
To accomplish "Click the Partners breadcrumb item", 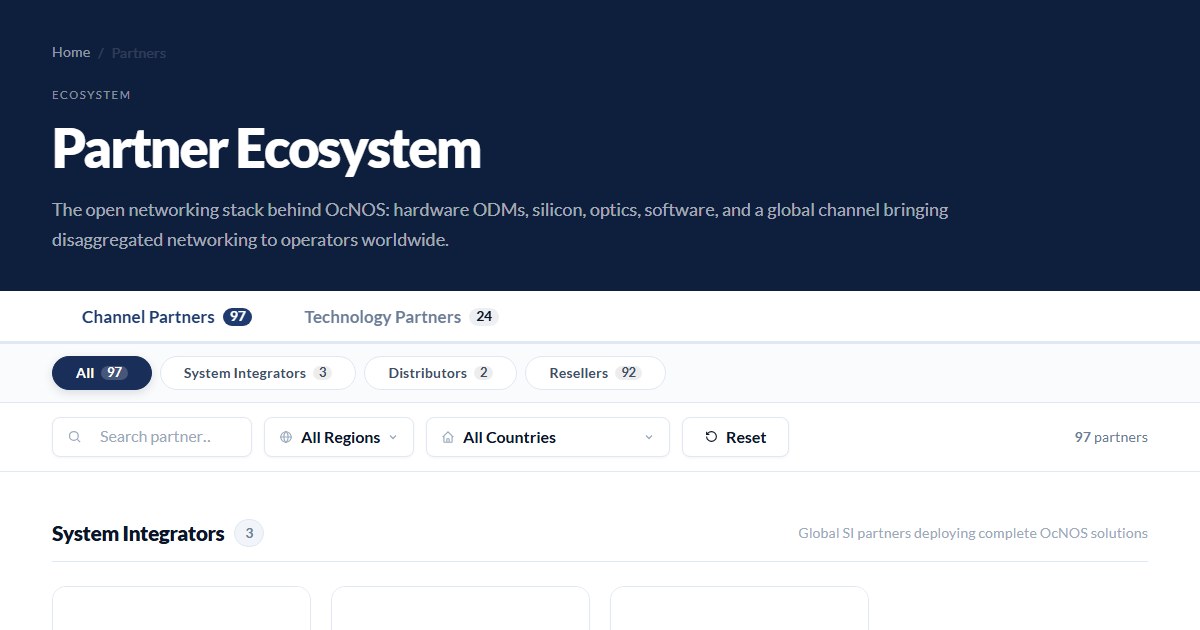I will pos(139,53).
